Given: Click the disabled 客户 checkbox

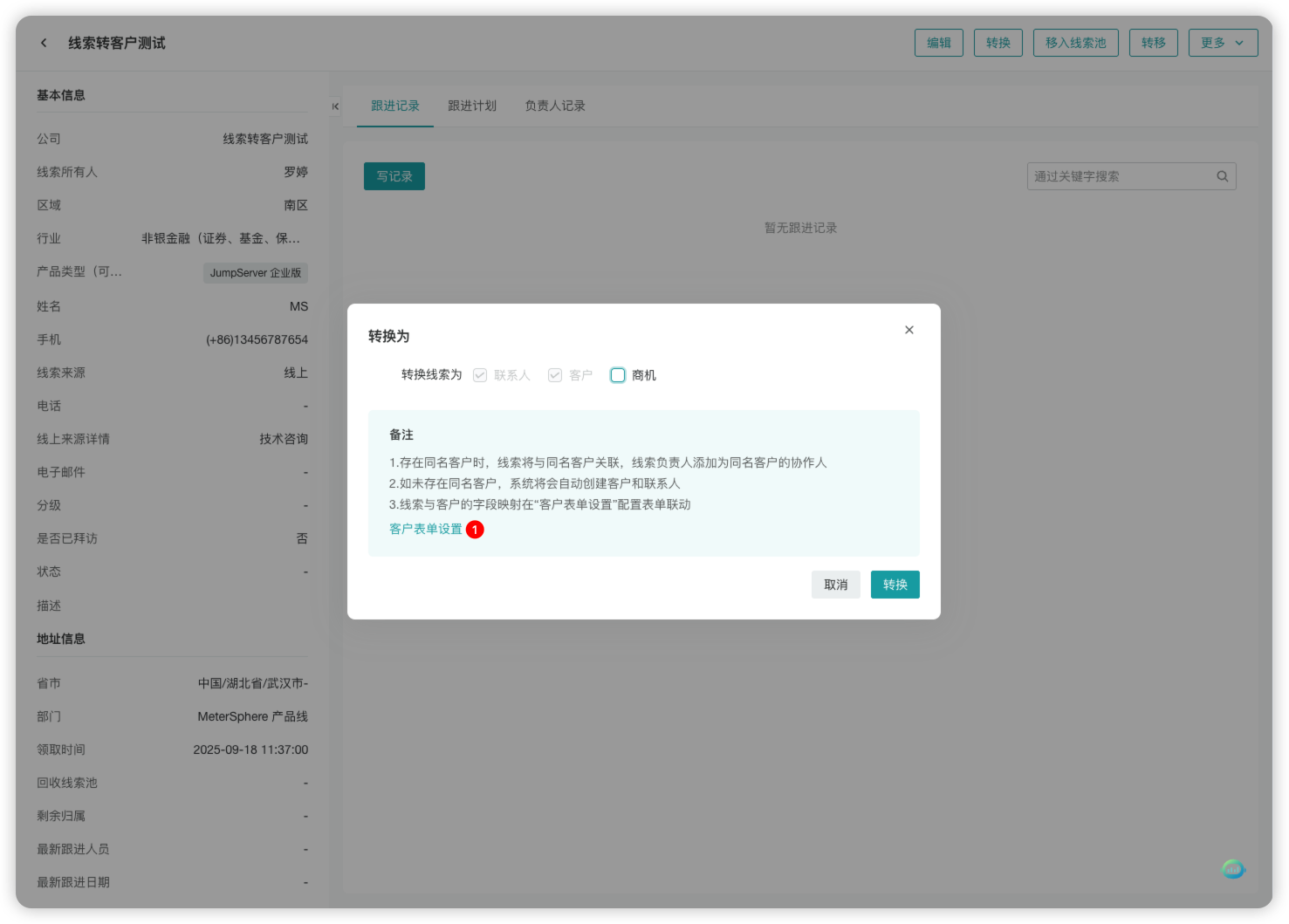Looking at the screenshot, I should 555,374.
